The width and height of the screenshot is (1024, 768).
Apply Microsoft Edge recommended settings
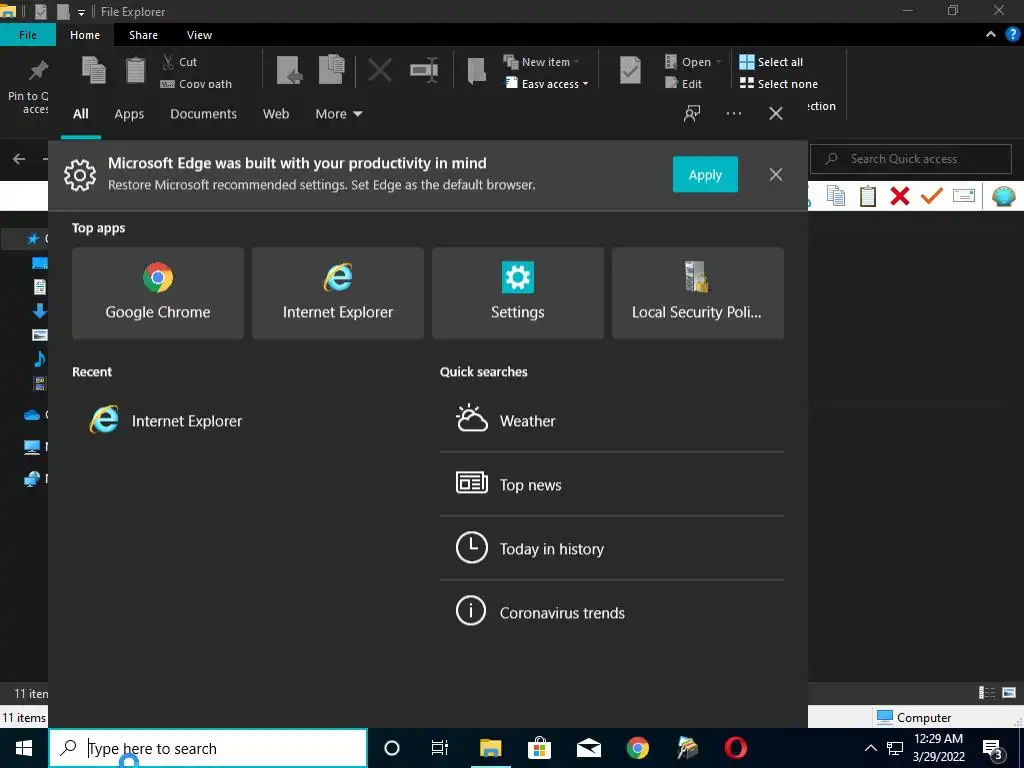pyautogui.click(x=705, y=174)
